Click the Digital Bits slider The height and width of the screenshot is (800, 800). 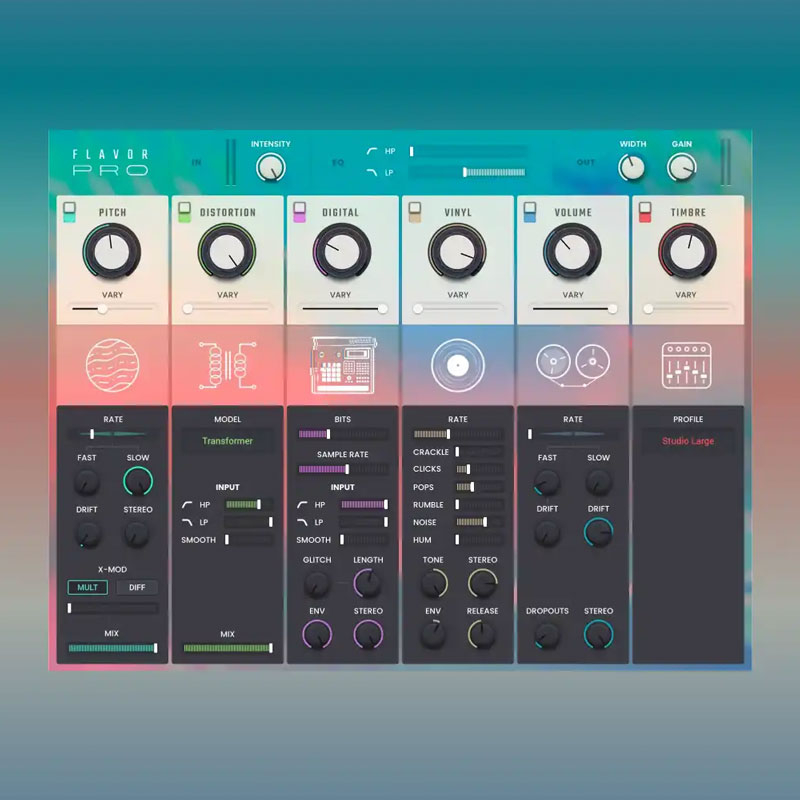(x=343, y=434)
